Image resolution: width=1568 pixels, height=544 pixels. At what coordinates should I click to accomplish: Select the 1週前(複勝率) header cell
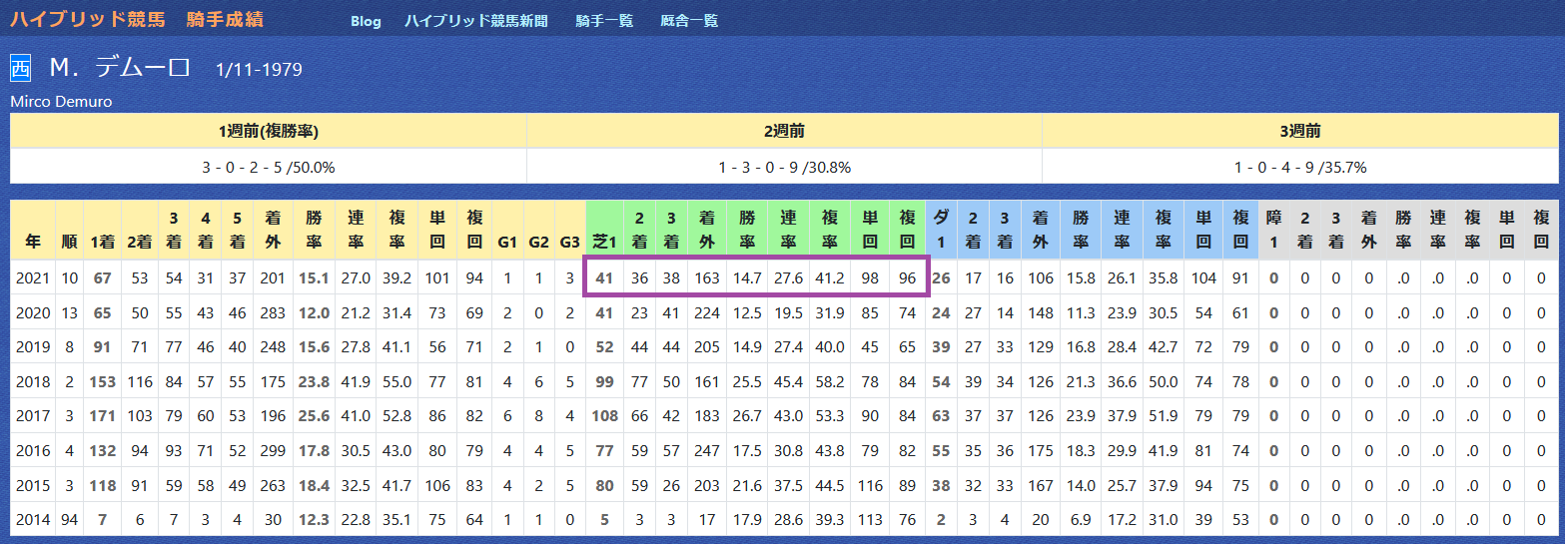[x=269, y=131]
